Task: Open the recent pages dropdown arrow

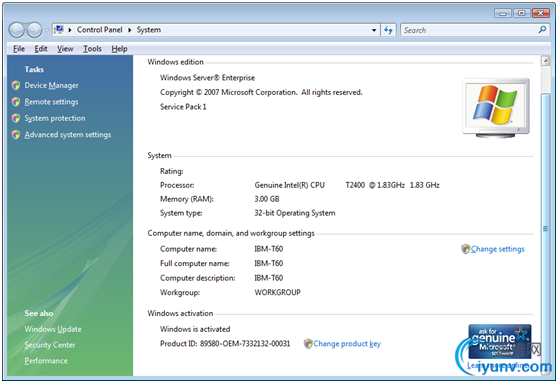Action: [47, 30]
